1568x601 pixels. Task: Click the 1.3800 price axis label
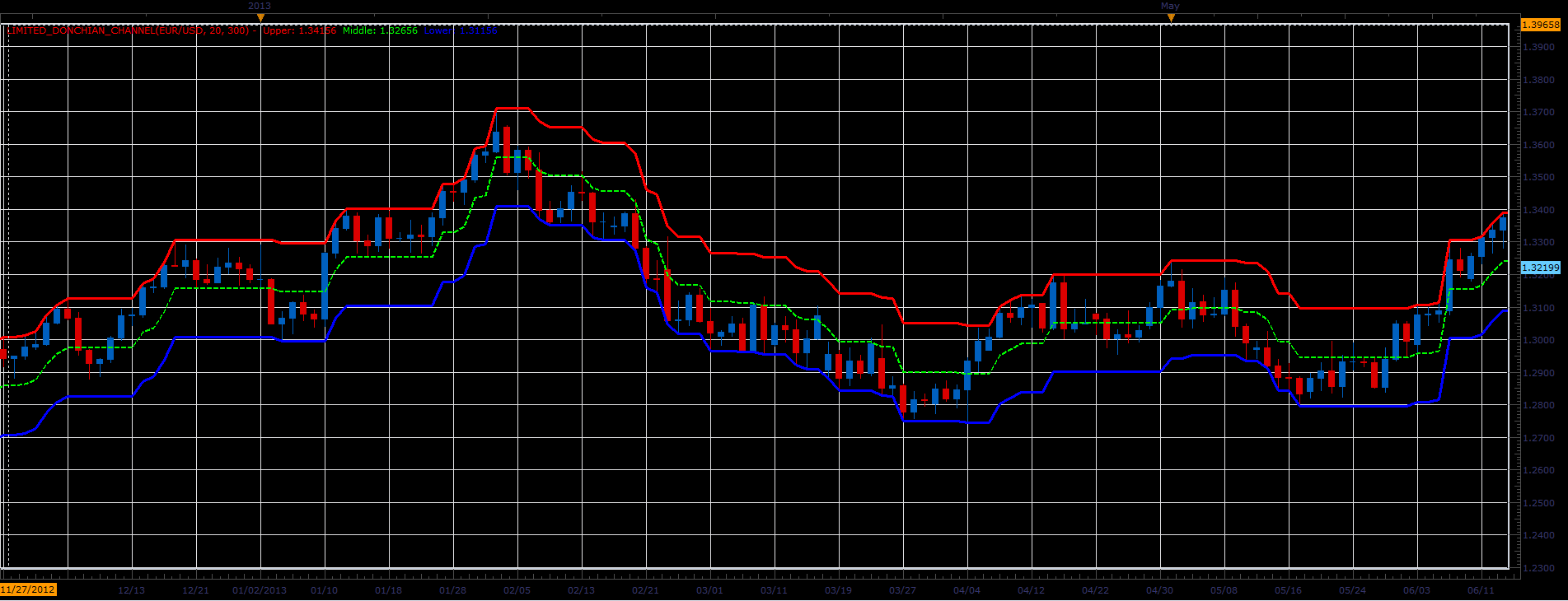1539,80
